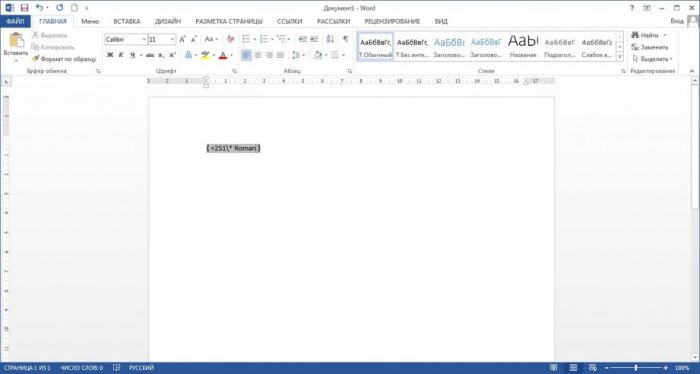Open multilevel list dropdown

tap(289, 39)
